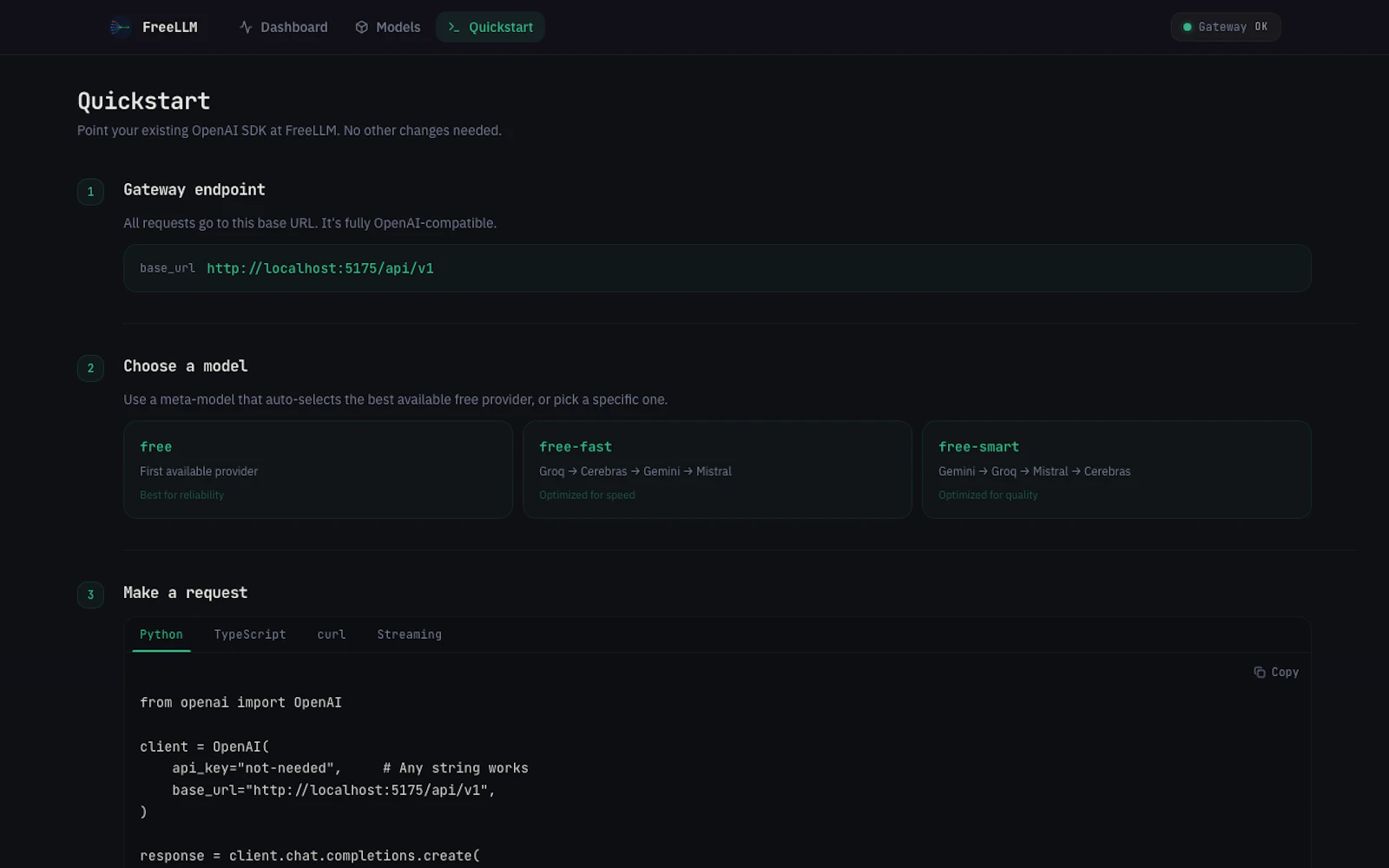Select the Python code tab
Viewport: 1389px width, 868px height.
(x=161, y=635)
